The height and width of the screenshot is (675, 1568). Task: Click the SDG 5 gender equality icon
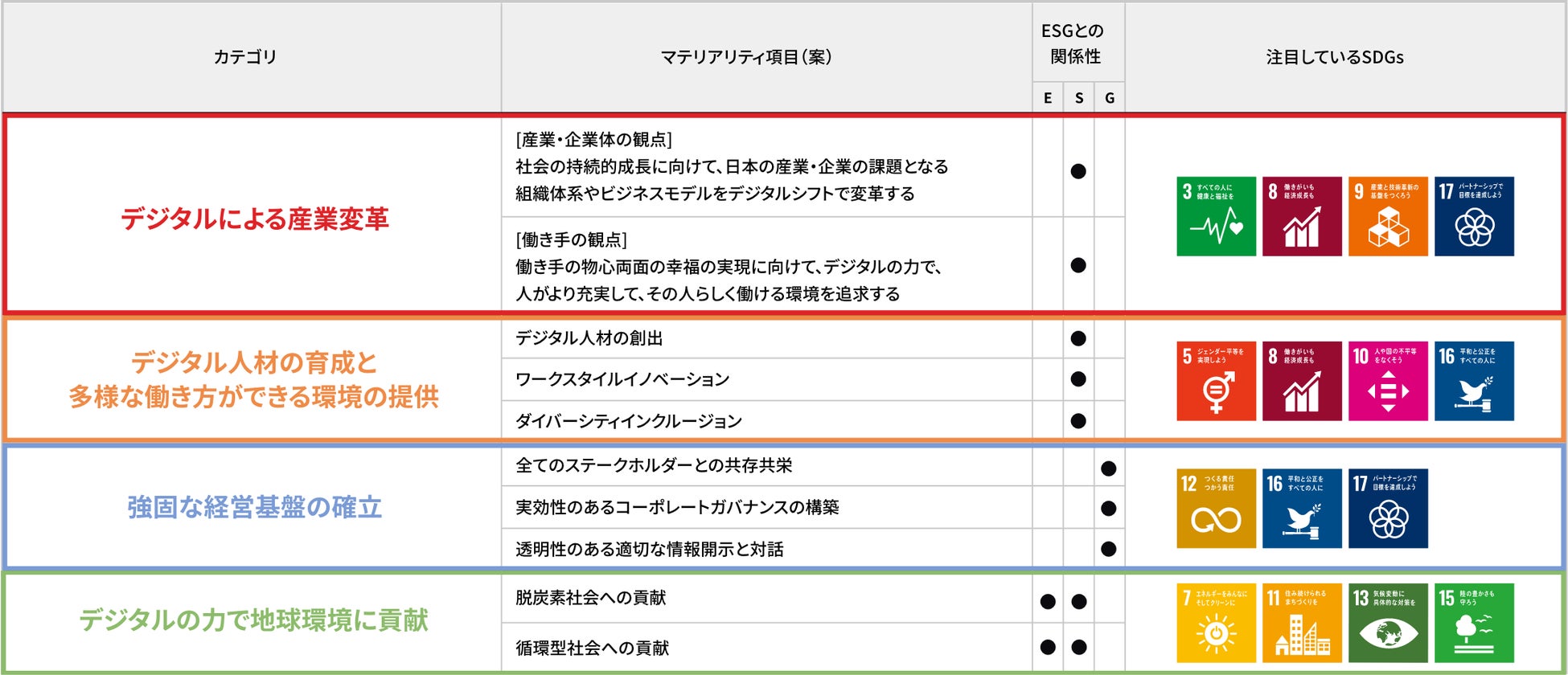[1216, 381]
